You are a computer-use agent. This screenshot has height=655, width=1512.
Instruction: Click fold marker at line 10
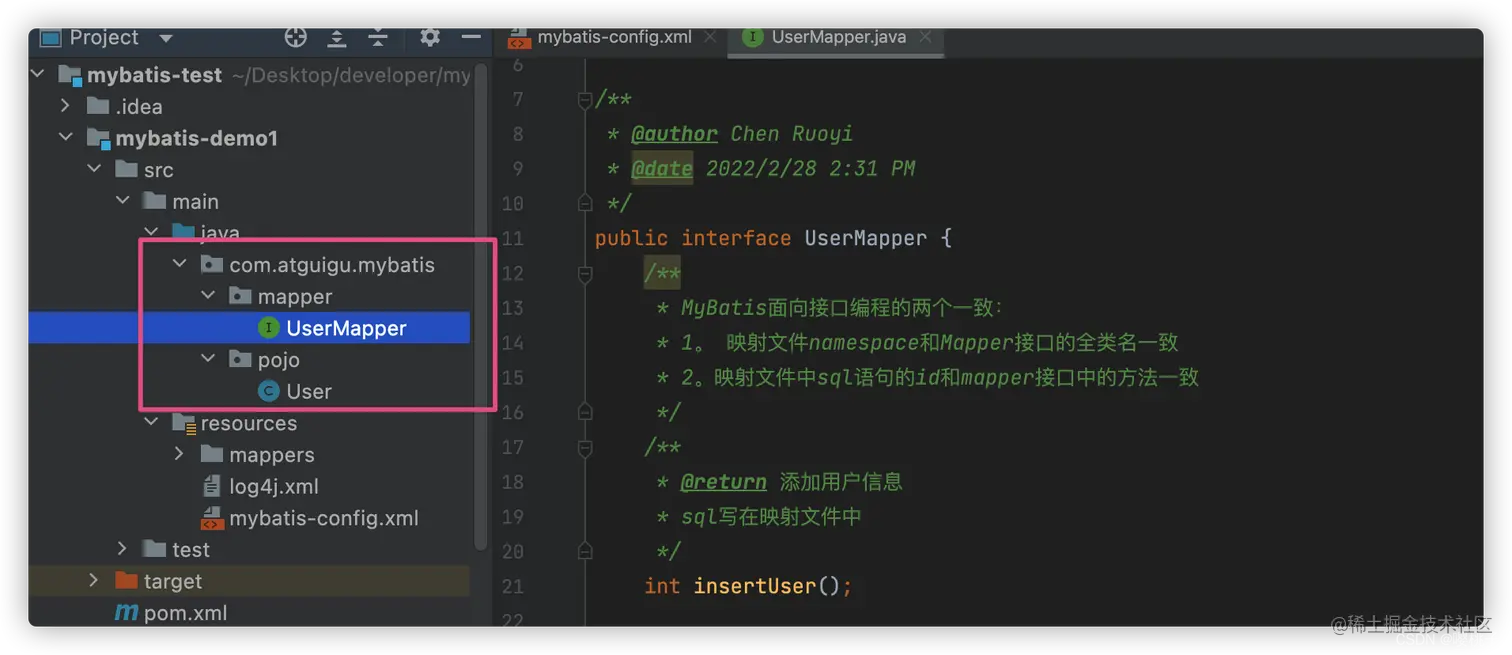coord(585,203)
